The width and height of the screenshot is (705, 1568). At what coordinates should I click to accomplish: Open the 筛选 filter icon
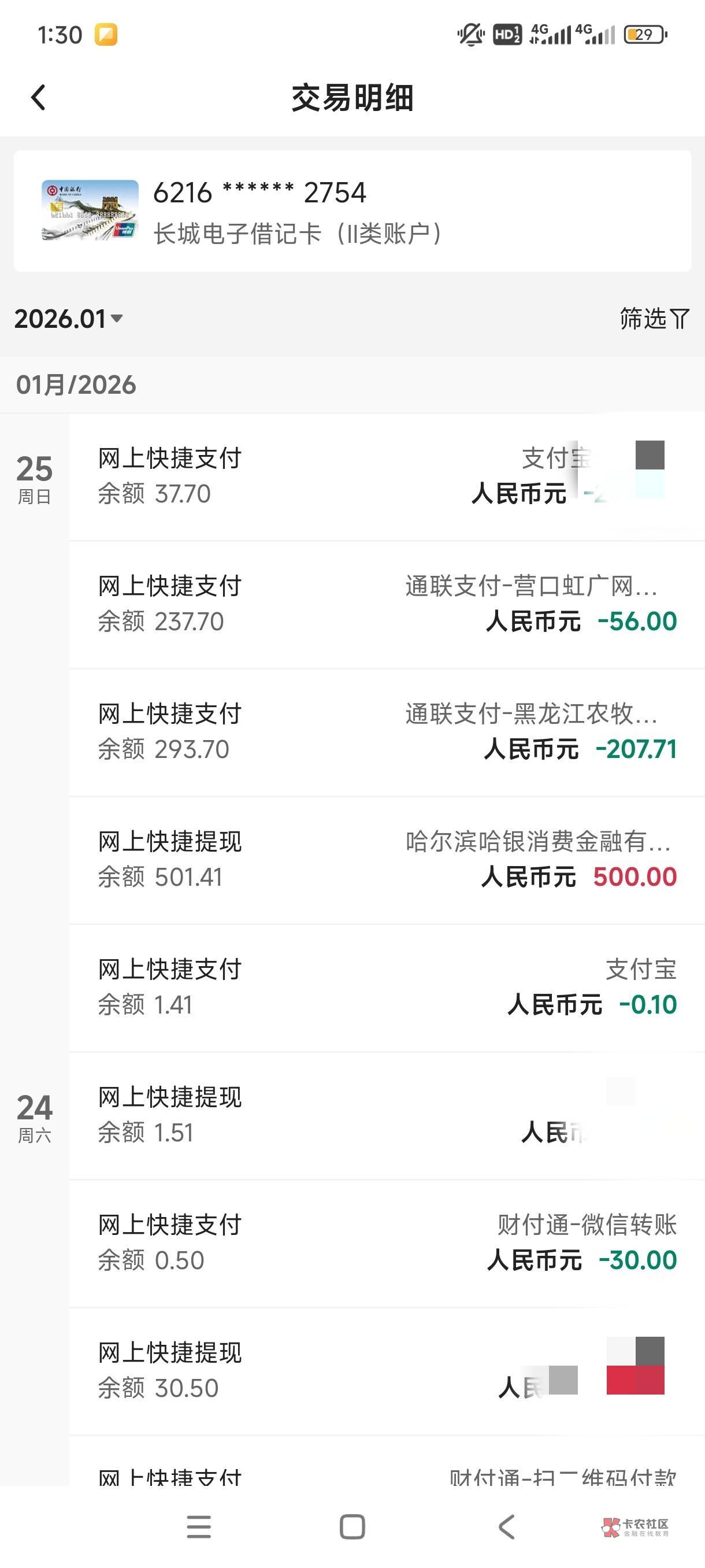click(680, 319)
